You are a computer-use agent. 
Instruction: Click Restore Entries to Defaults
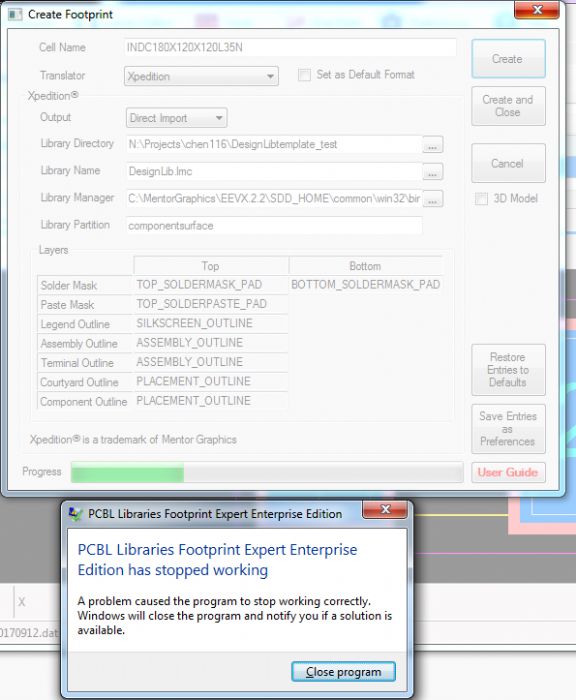point(508,370)
